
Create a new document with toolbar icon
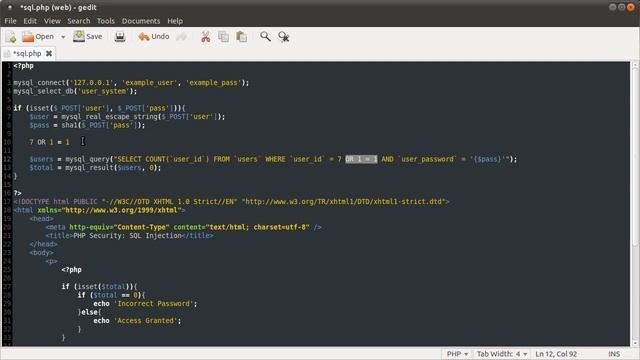point(11,37)
